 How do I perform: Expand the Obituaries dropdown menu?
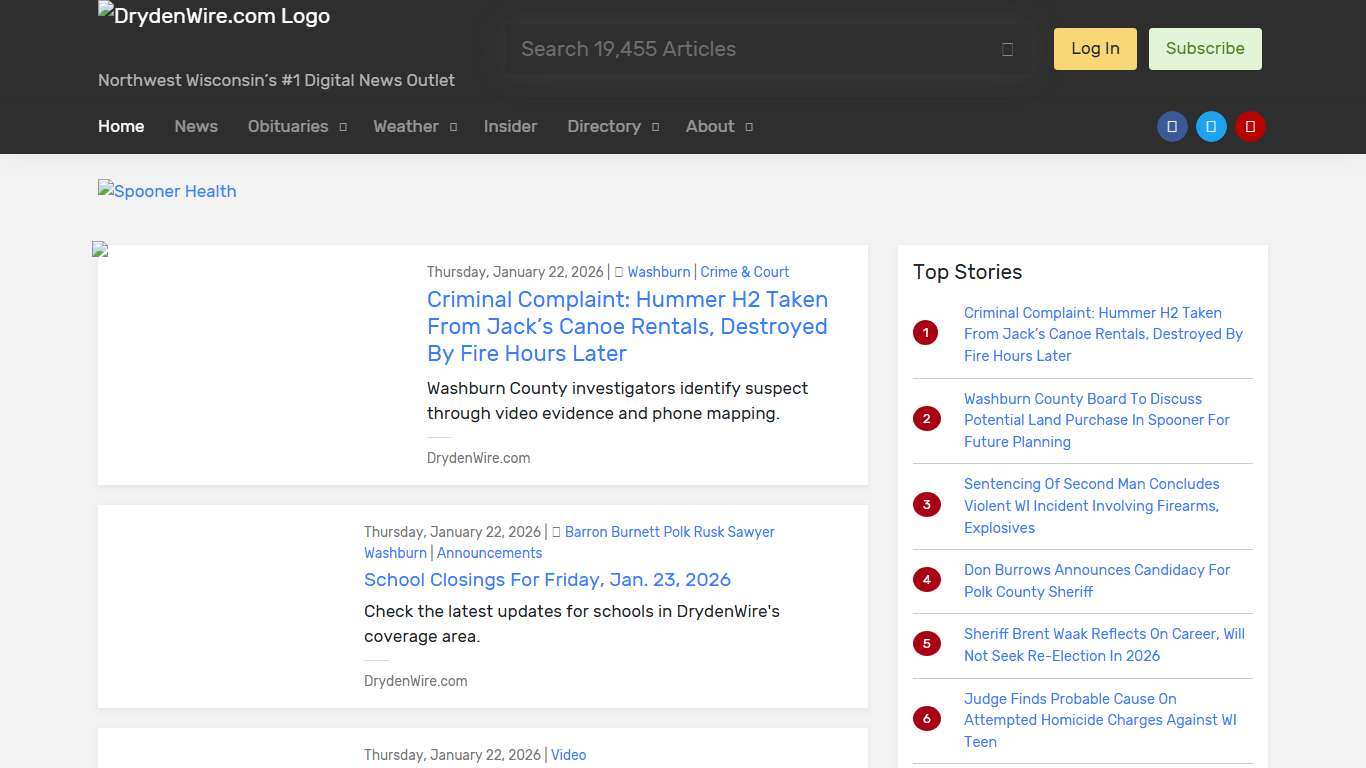coord(297,127)
